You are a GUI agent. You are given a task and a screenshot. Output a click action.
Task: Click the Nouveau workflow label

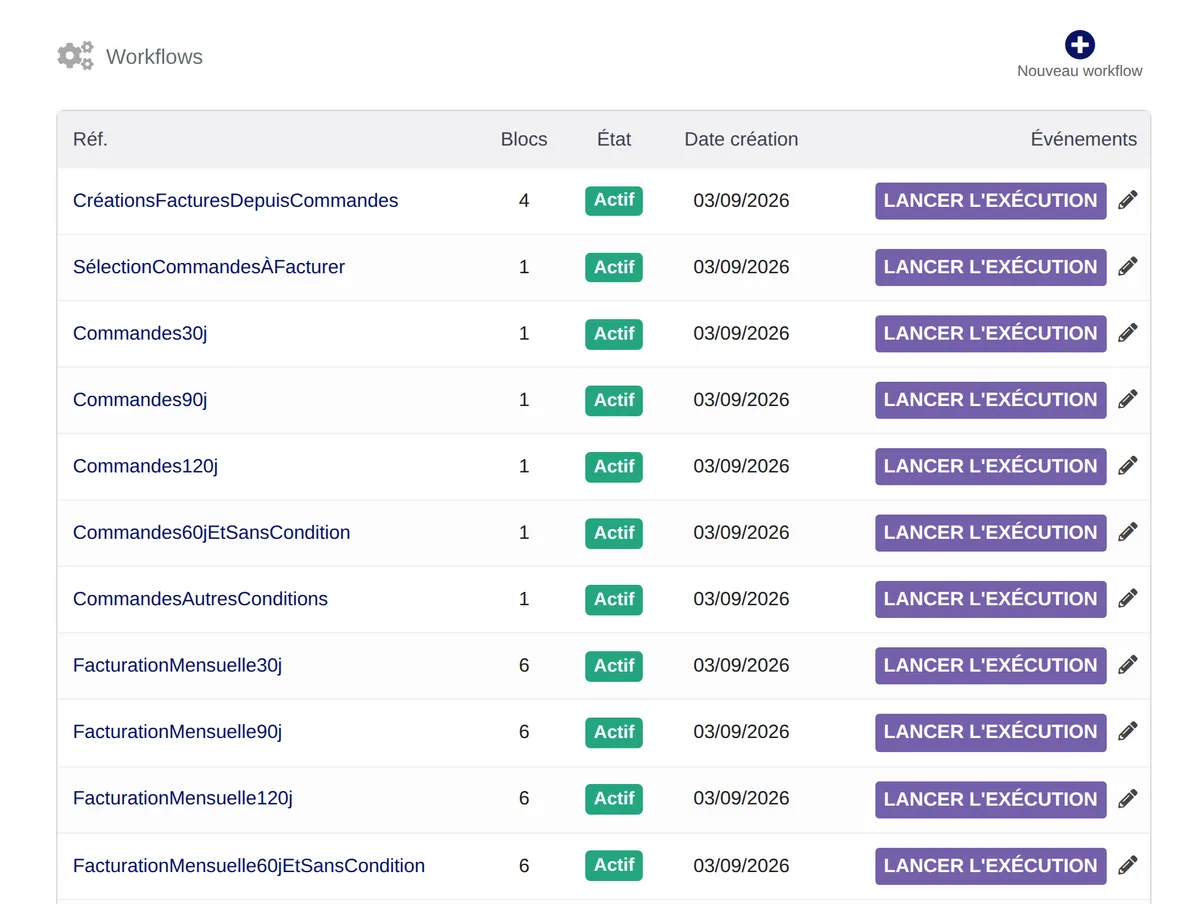(1079, 71)
